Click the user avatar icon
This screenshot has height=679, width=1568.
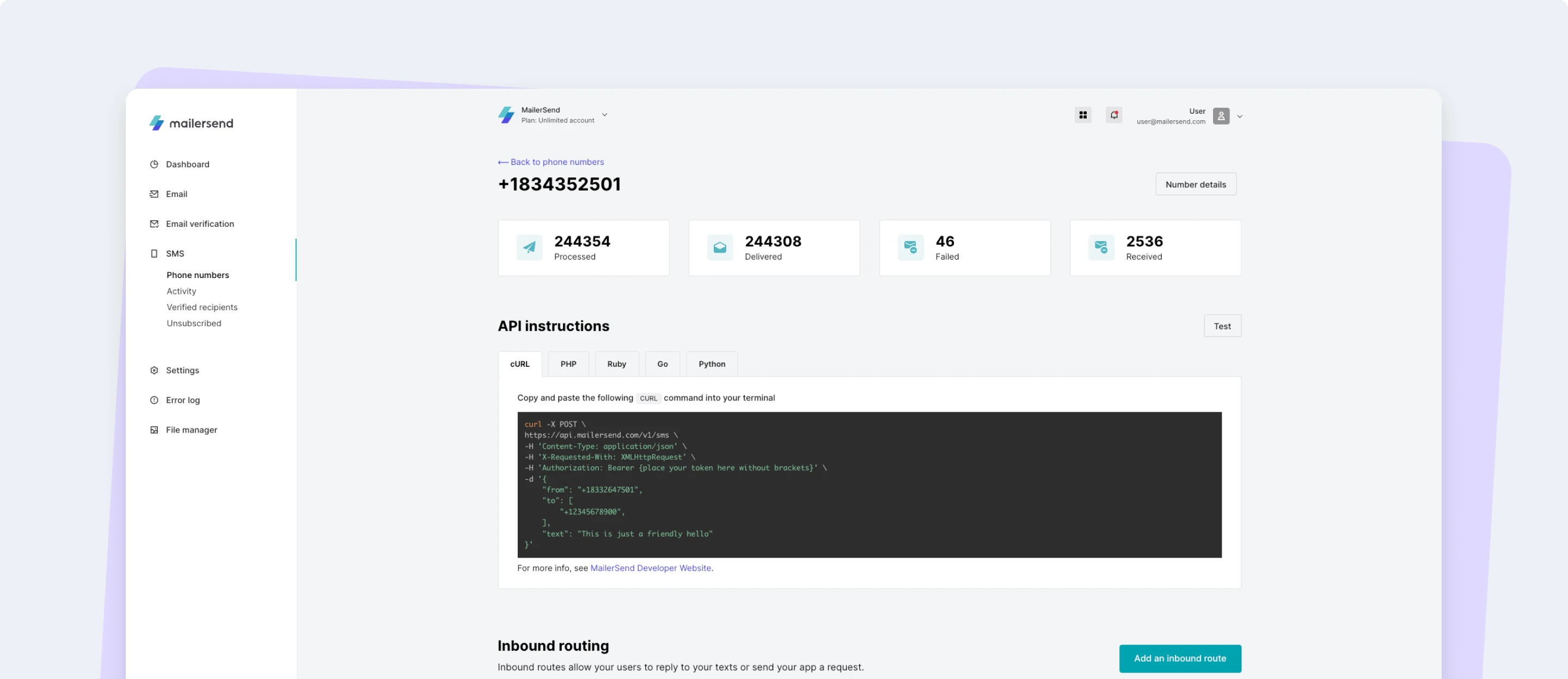point(1221,115)
